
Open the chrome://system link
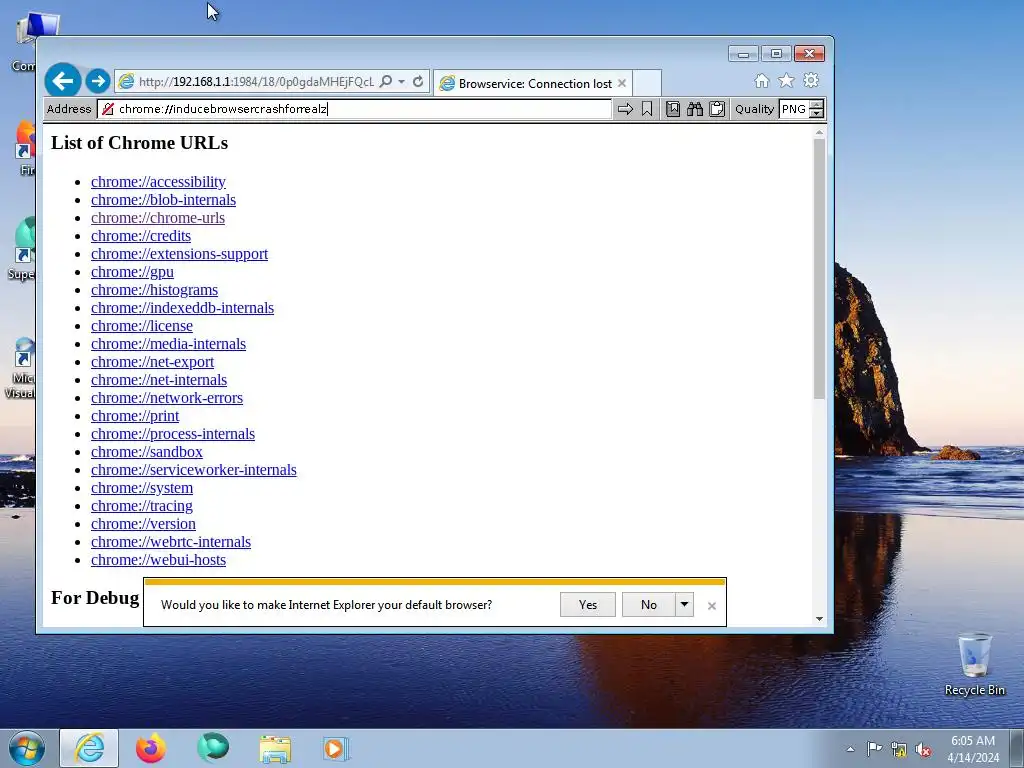(x=142, y=487)
